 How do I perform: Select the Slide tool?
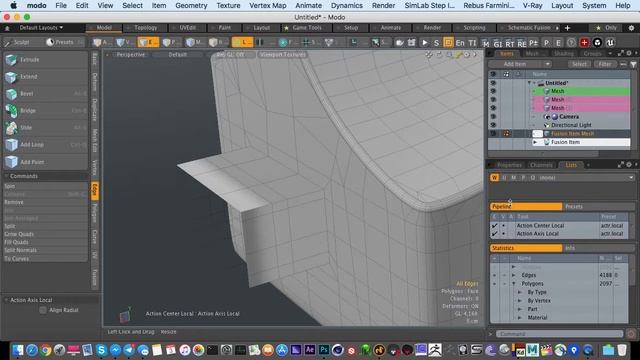pyautogui.click(x=45, y=128)
